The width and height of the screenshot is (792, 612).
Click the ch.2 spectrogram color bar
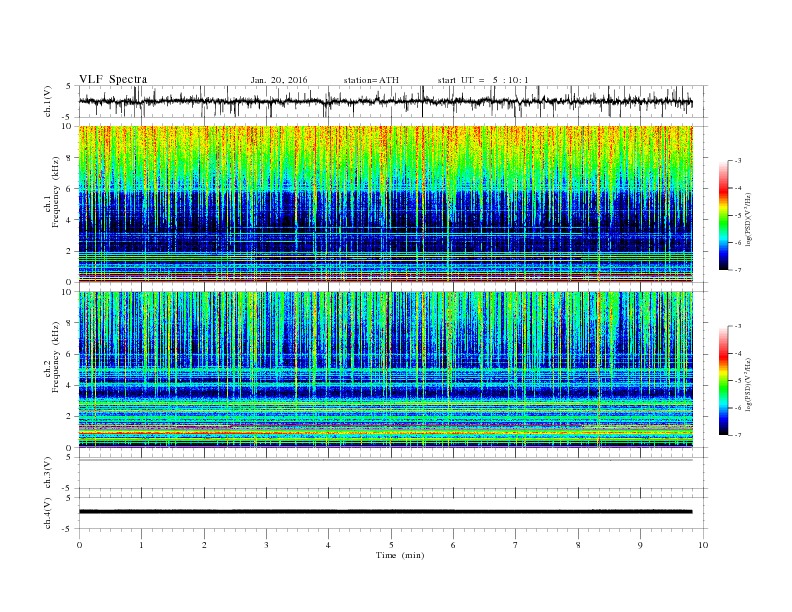(724, 381)
